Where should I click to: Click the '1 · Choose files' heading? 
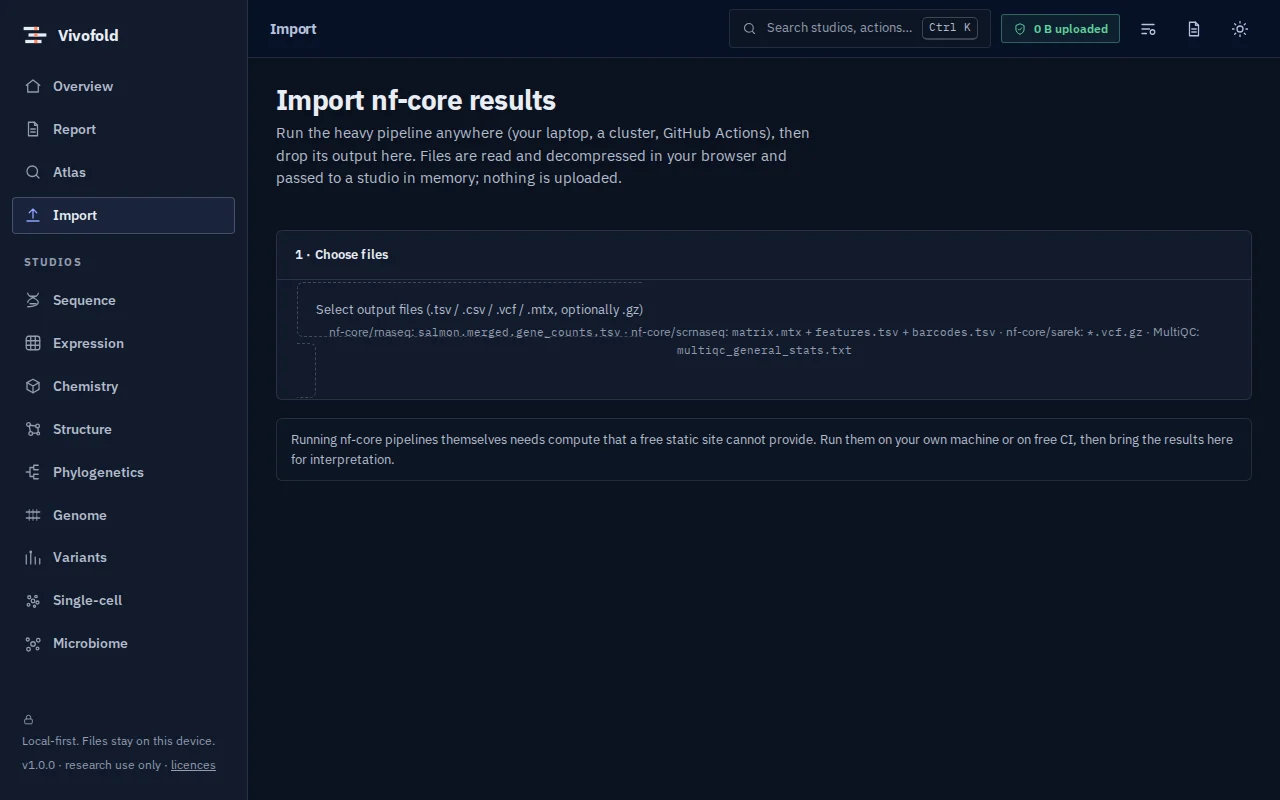[x=342, y=254]
